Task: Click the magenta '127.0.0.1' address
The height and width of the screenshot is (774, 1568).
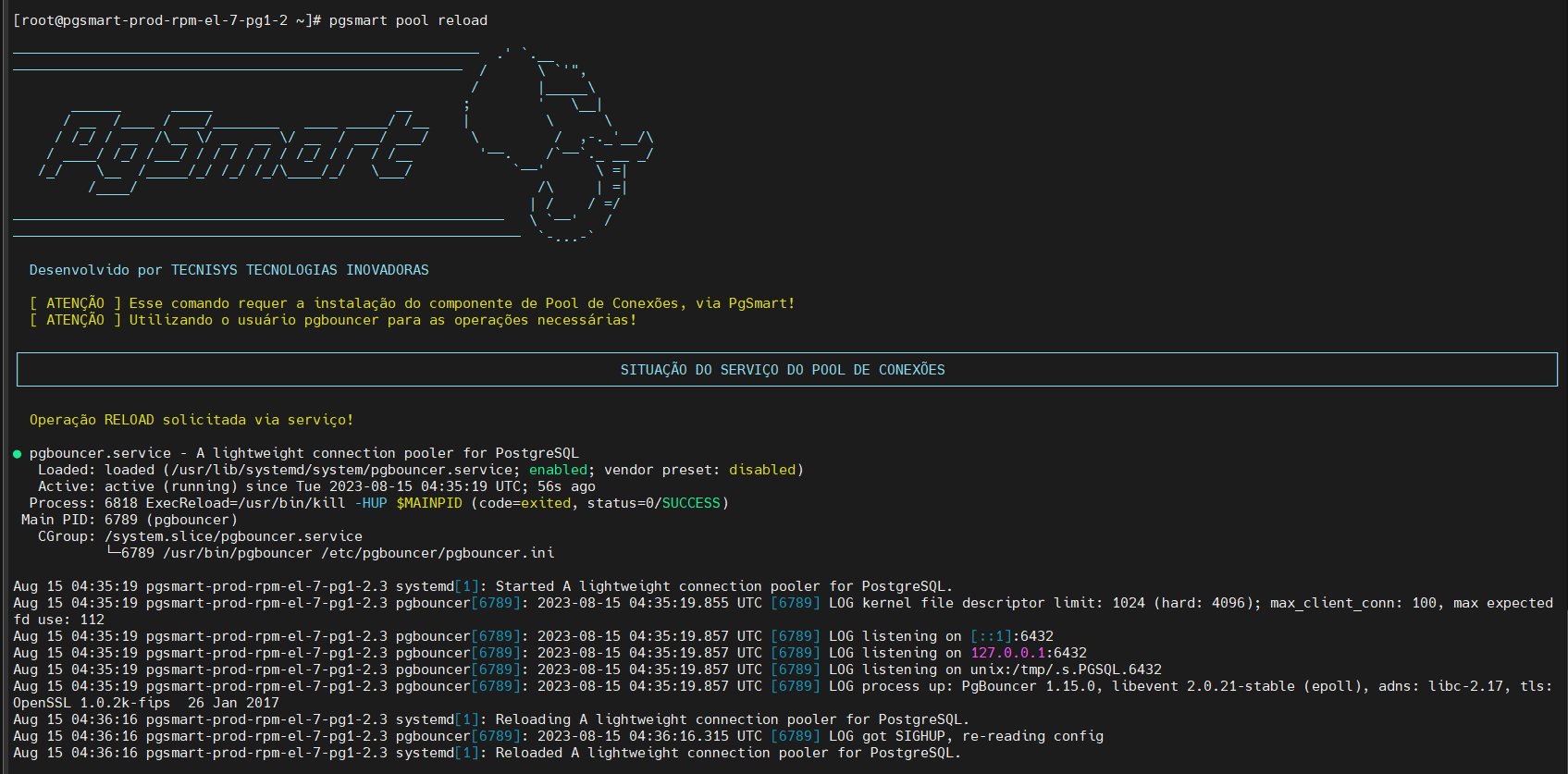Action: click(1007, 653)
